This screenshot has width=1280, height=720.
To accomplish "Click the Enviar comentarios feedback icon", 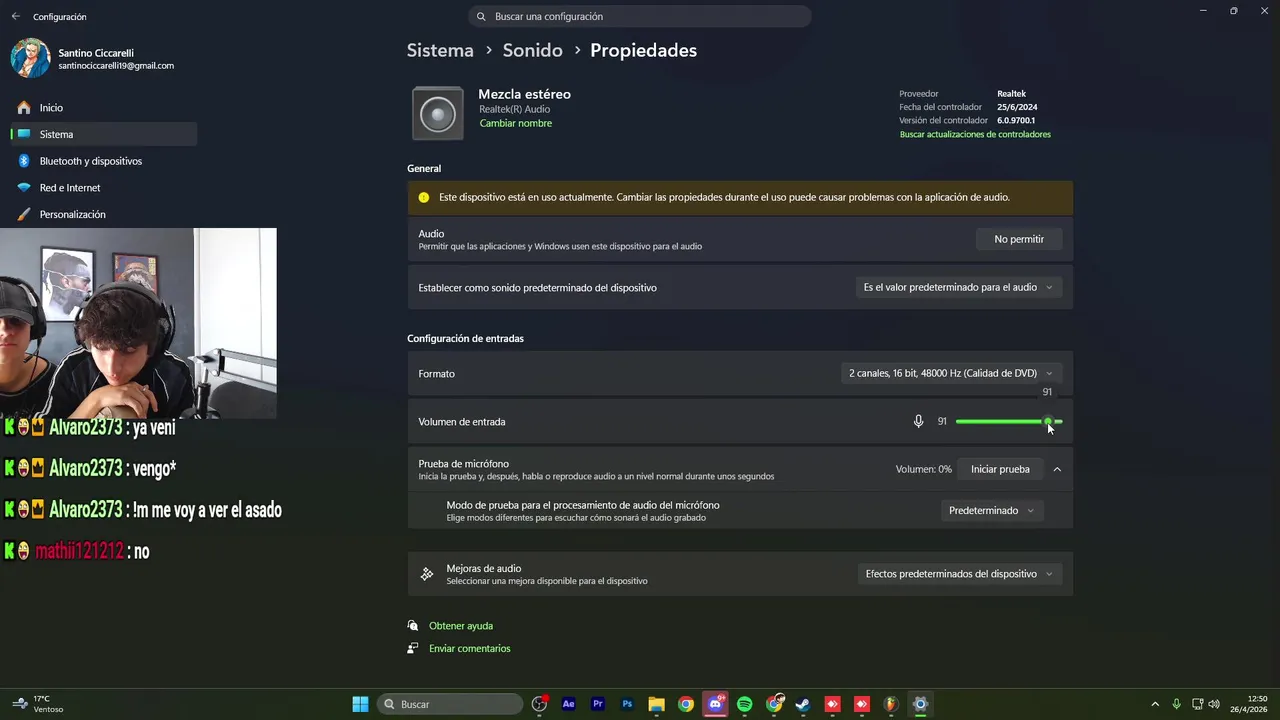I will point(413,648).
